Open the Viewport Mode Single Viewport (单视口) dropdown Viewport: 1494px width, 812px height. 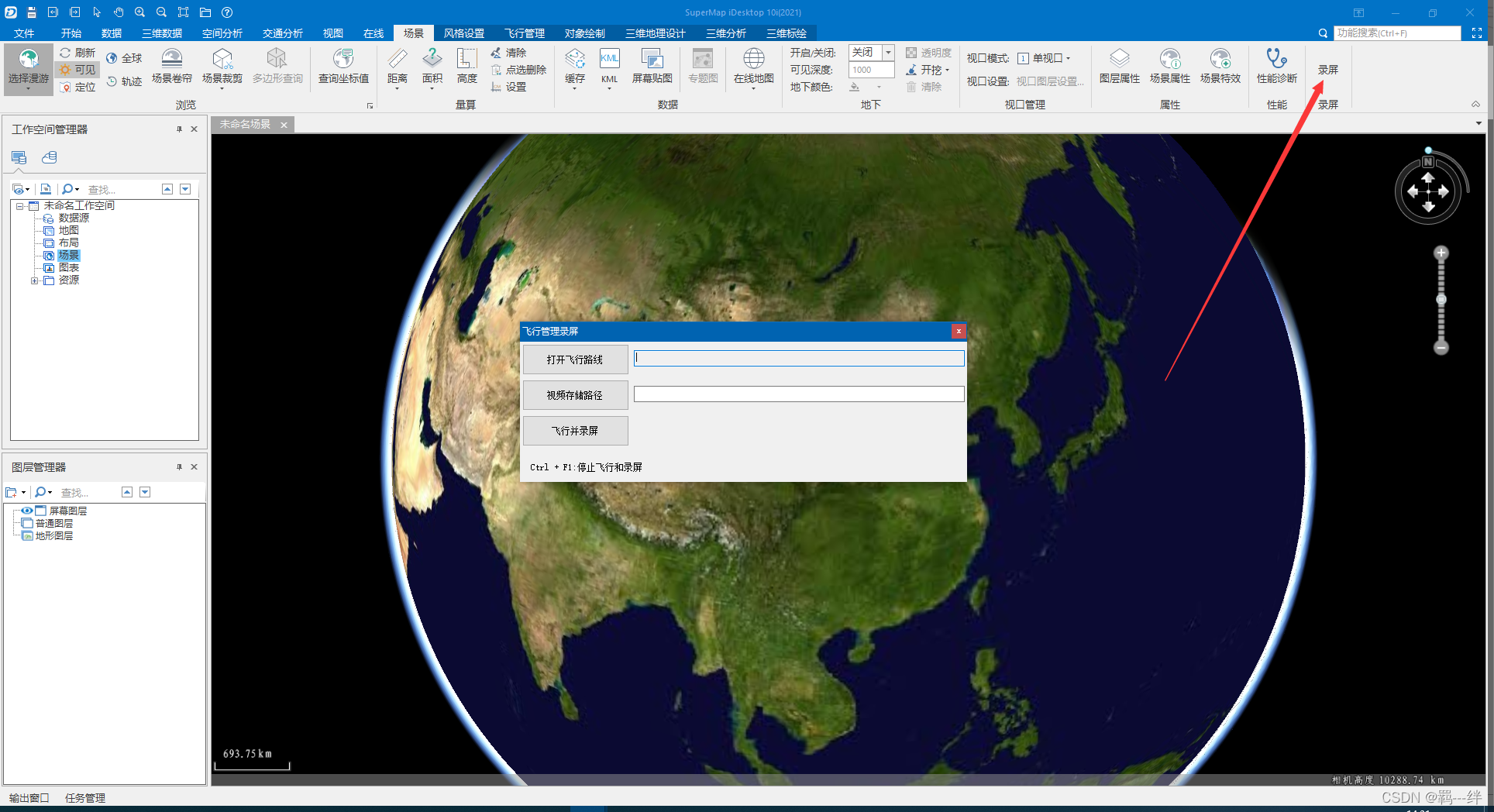(x=1045, y=58)
